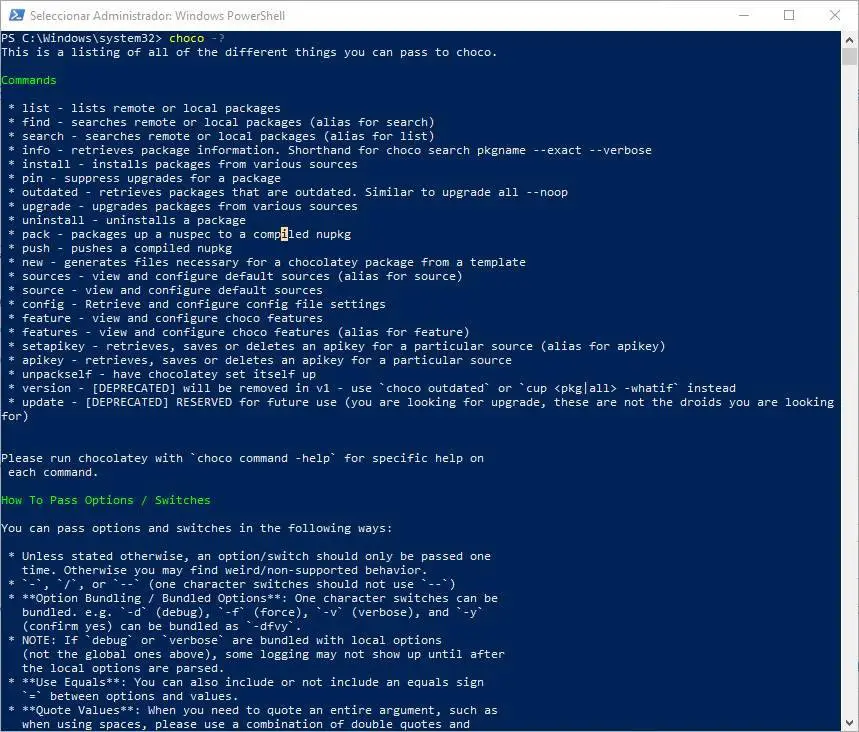
Task: Click the 'setapikey - retrieves, saves' line
Action: point(337,346)
